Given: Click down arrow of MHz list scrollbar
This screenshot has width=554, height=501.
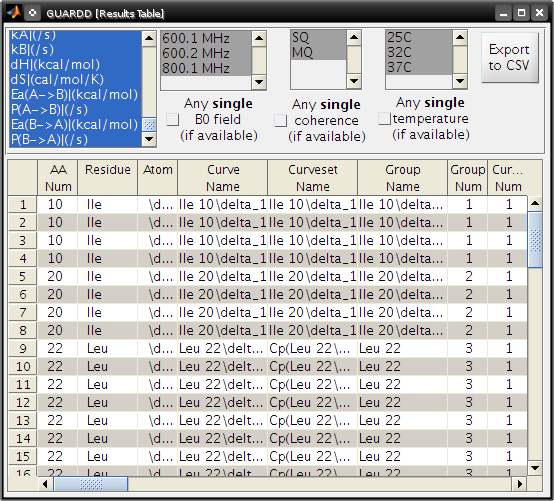Looking at the screenshot, I should pyautogui.click(x=259, y=82).
